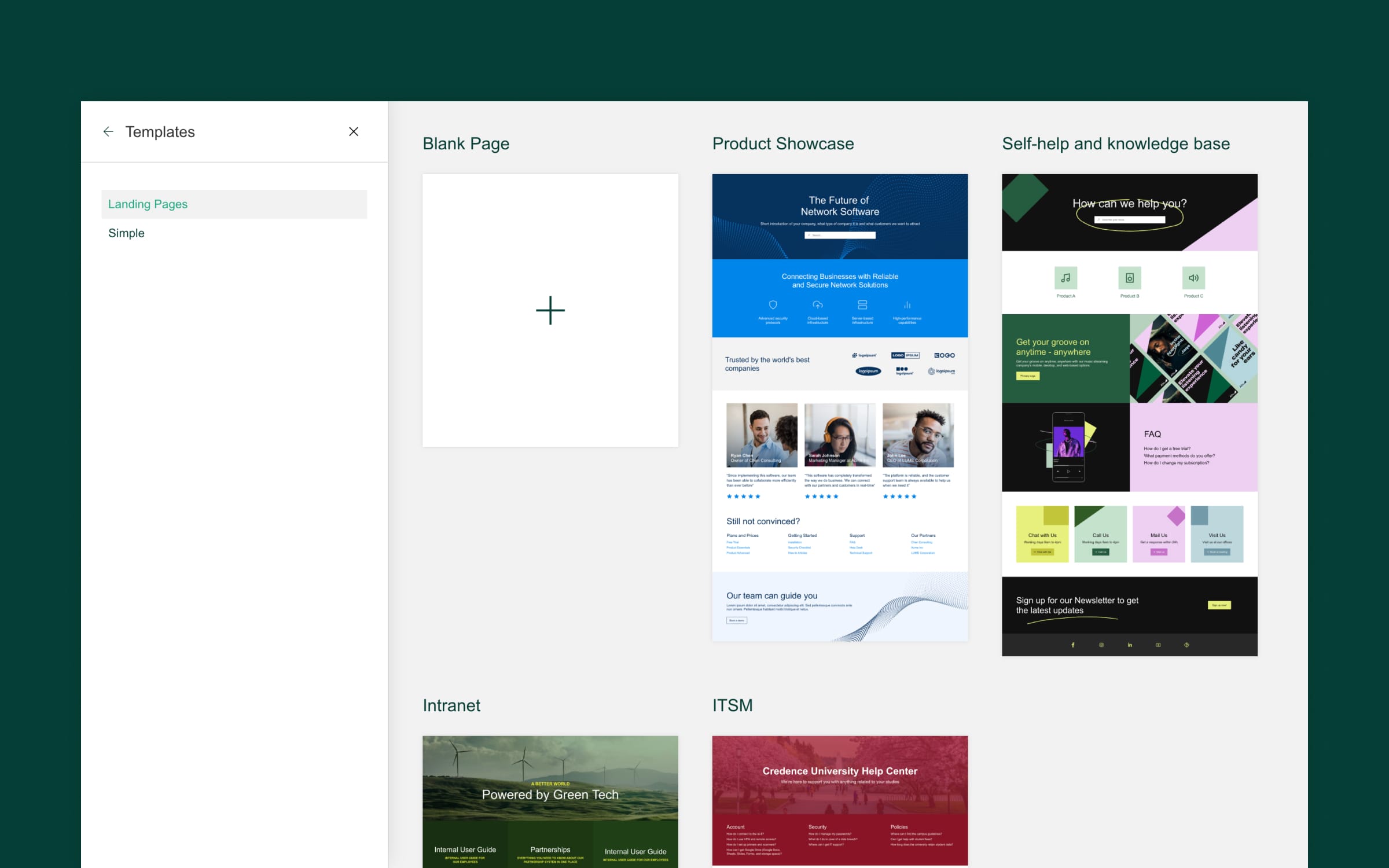The width and height of the screenshot is (1389, 868).
Task: Switch to the Simple templates category
Action: pos(126,233)
